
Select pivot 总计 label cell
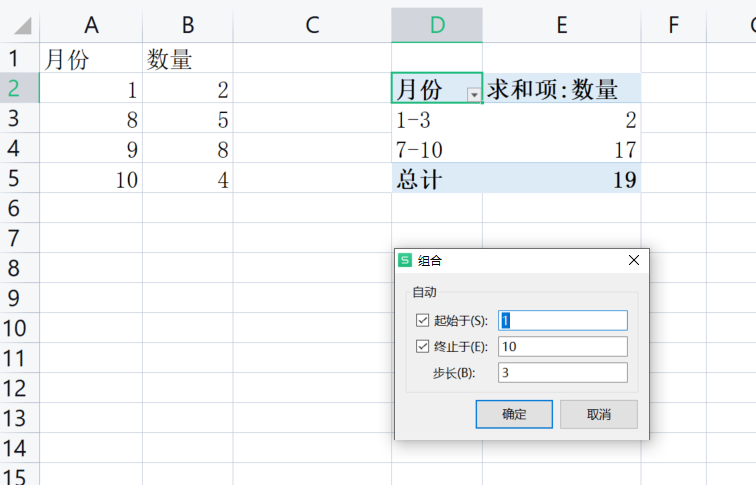(437, 178)
